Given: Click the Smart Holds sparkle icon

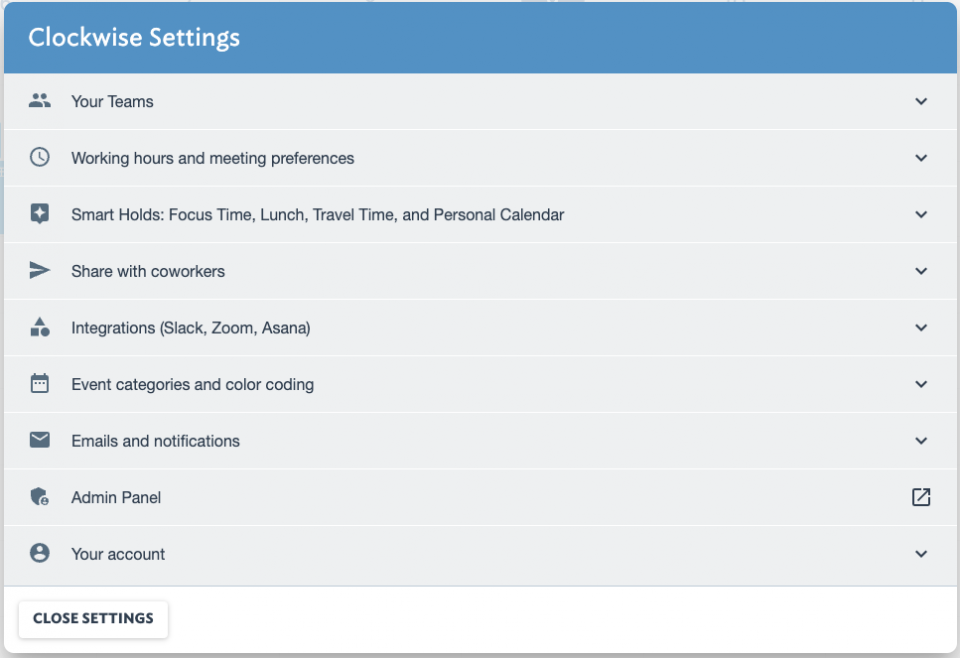Looking at the screenshot, I should coord(40,214).
